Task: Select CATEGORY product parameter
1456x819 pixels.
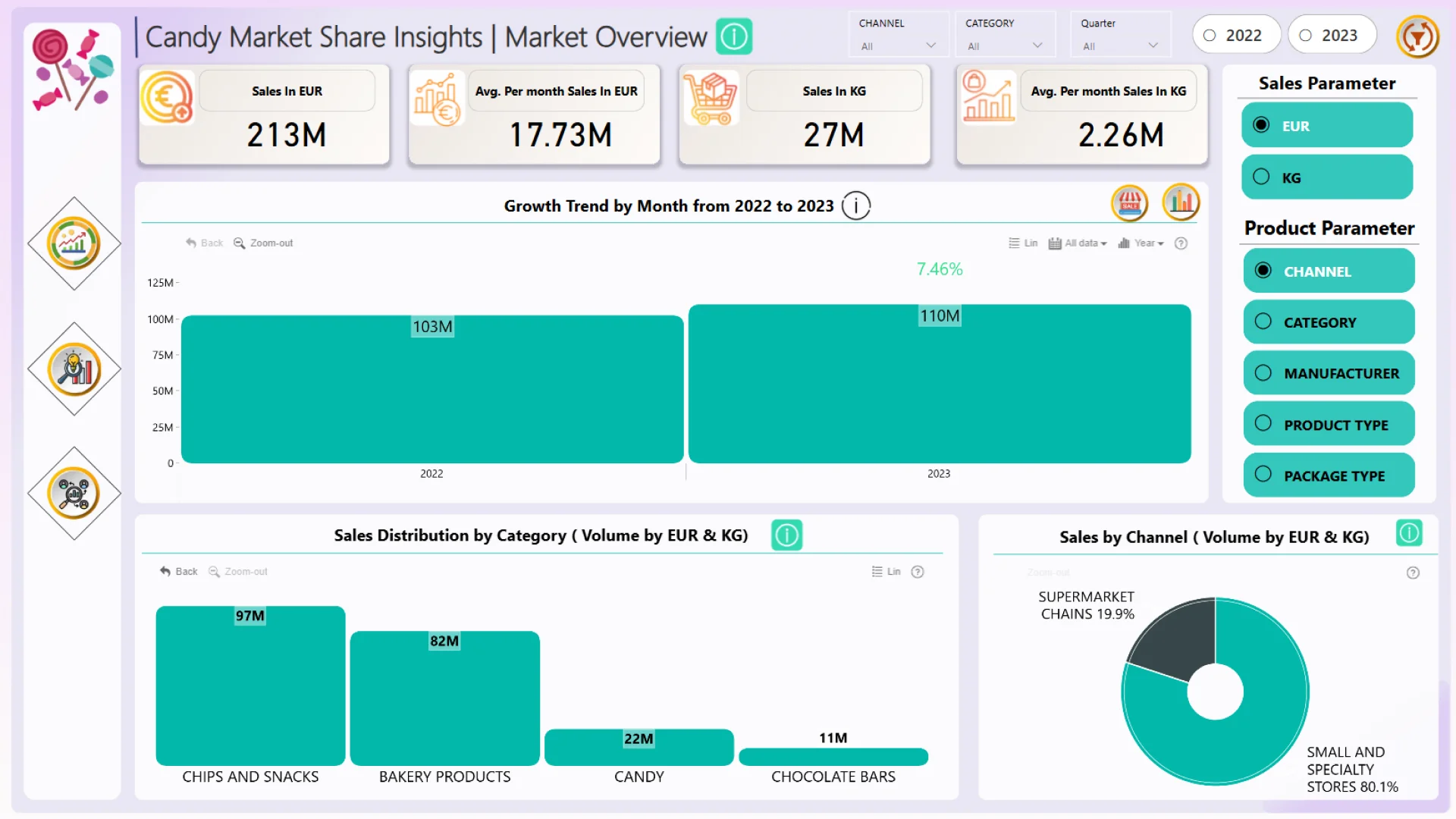Action: click(x=1329, y=322)
